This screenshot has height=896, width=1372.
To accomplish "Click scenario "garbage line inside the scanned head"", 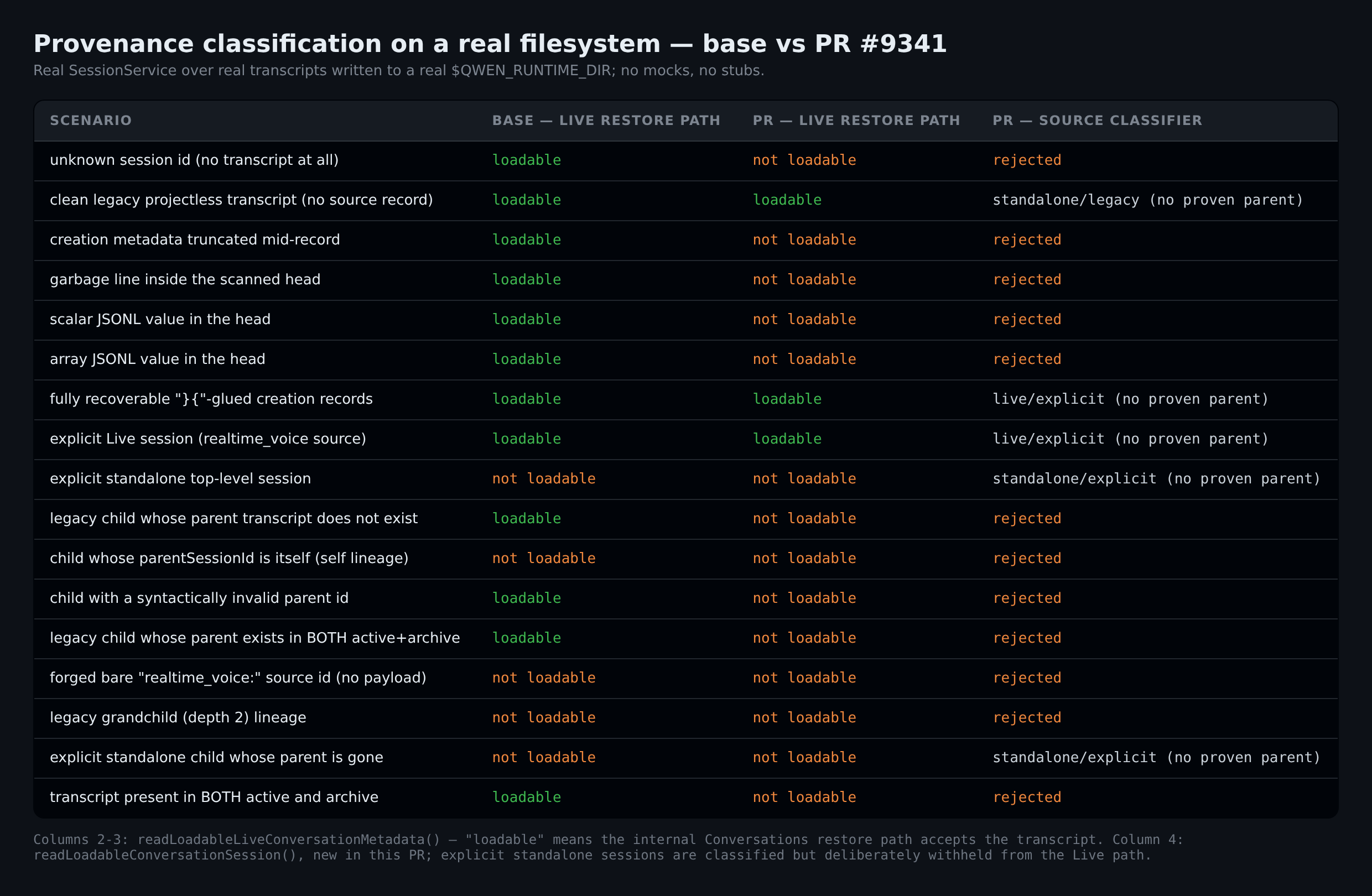I will [185, 279].
